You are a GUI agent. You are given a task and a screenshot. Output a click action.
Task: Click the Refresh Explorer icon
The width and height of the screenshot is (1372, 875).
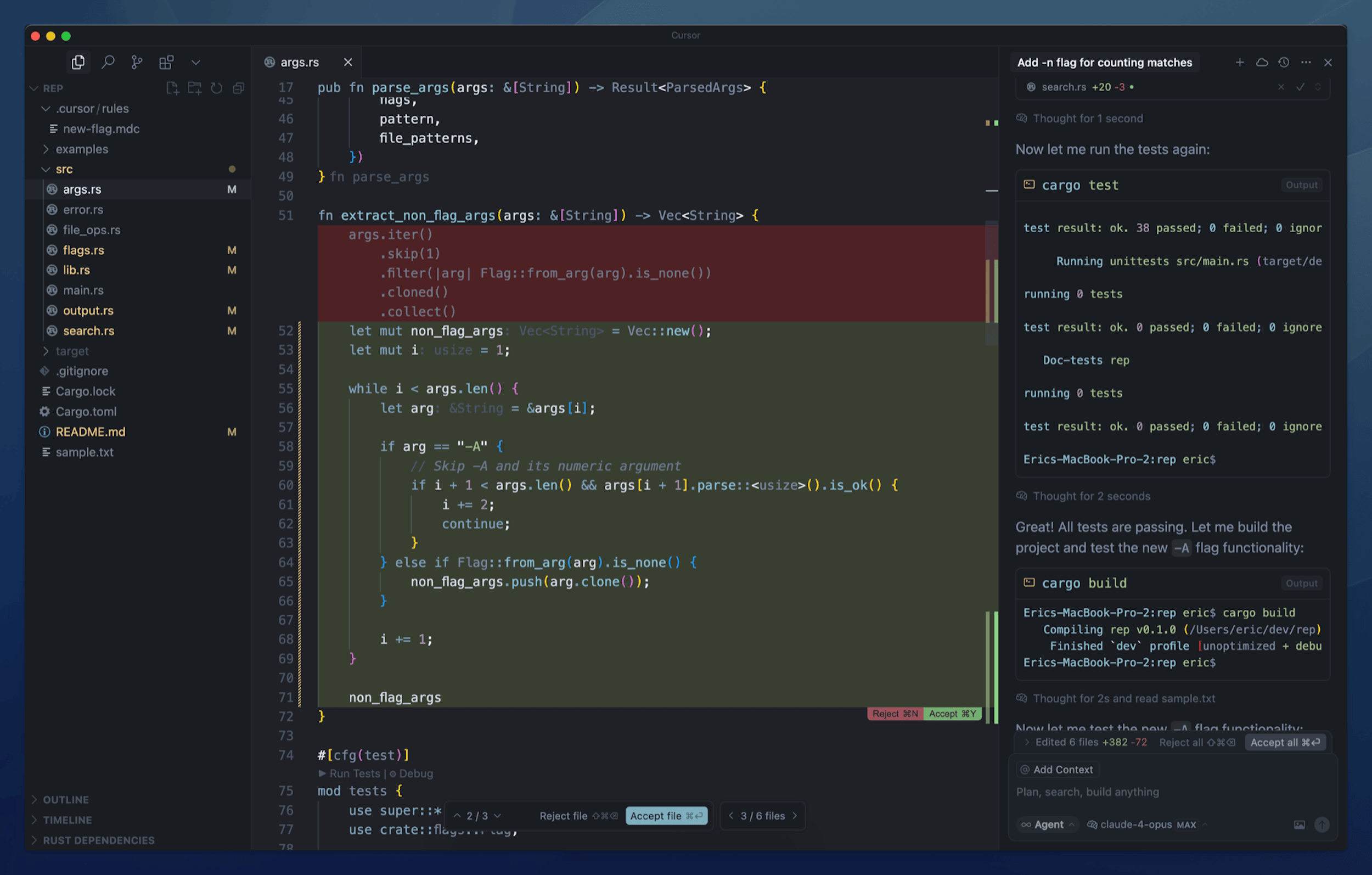point(217,88)
